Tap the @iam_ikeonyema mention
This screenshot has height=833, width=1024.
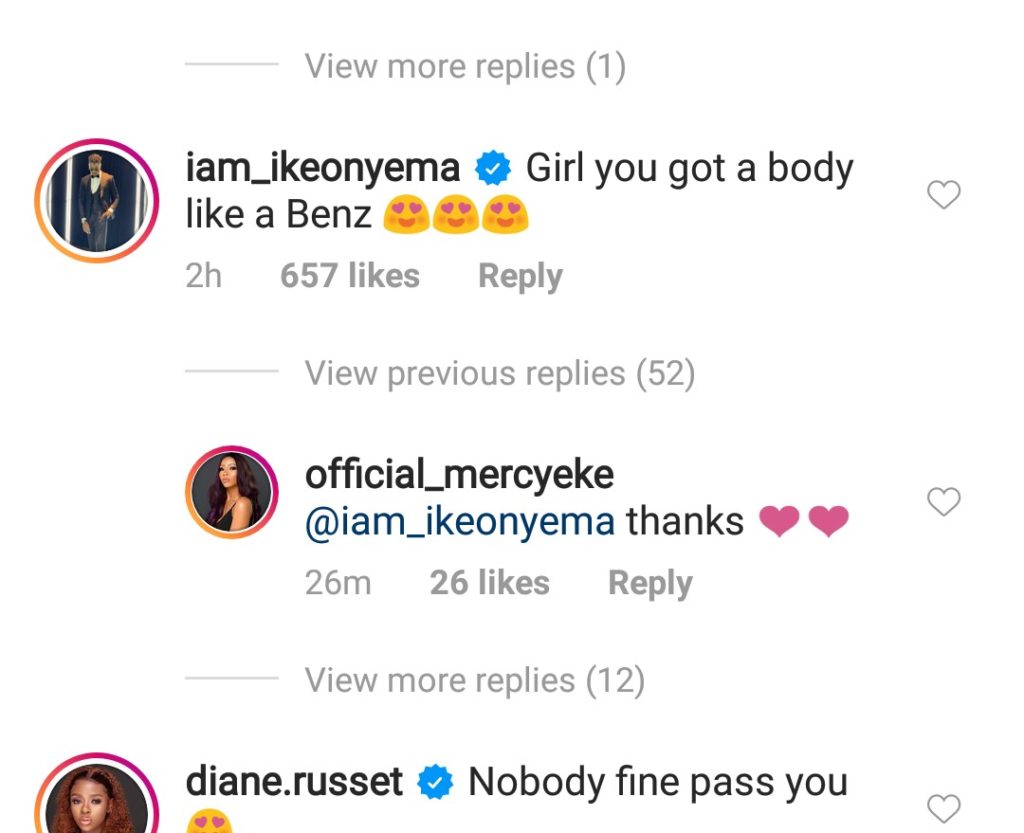tap(459, 522)
